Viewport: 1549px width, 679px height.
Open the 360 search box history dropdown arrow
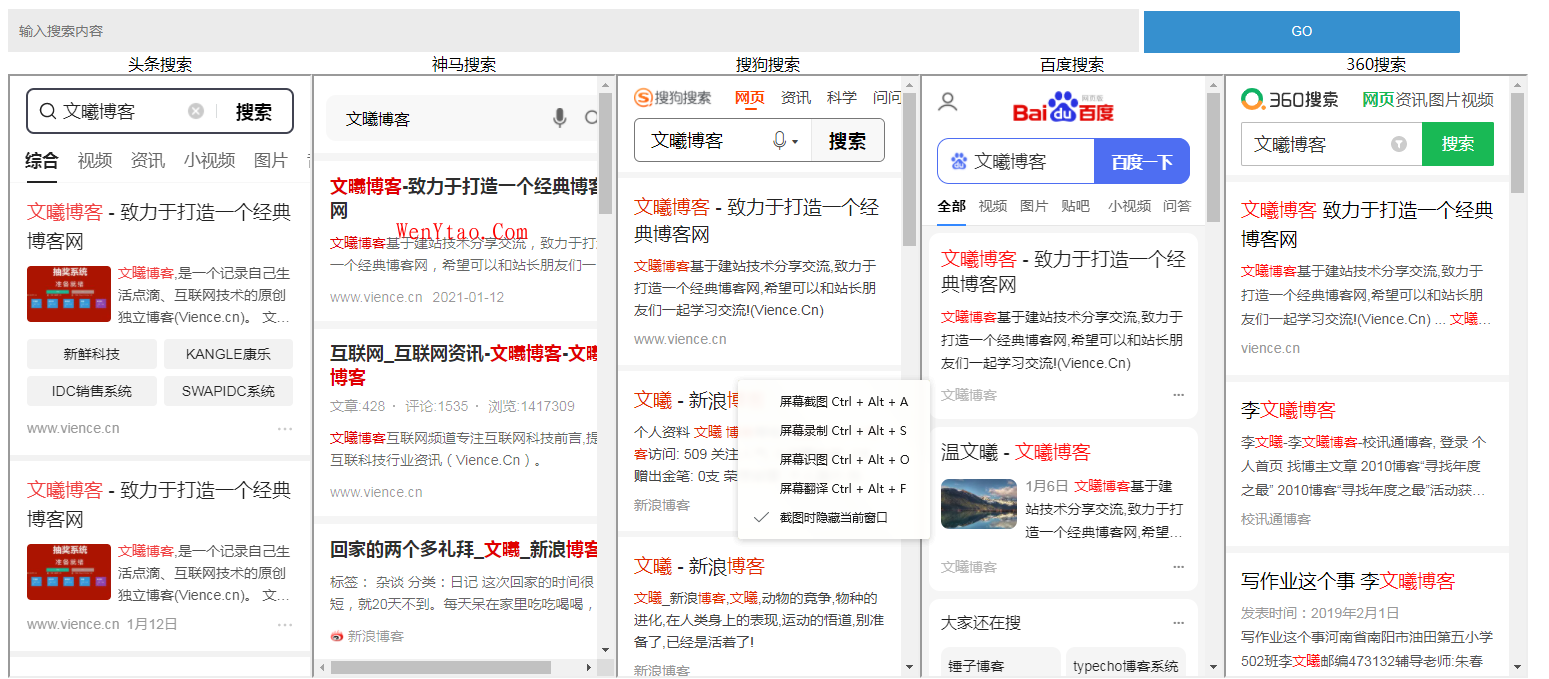[1399, 144]
